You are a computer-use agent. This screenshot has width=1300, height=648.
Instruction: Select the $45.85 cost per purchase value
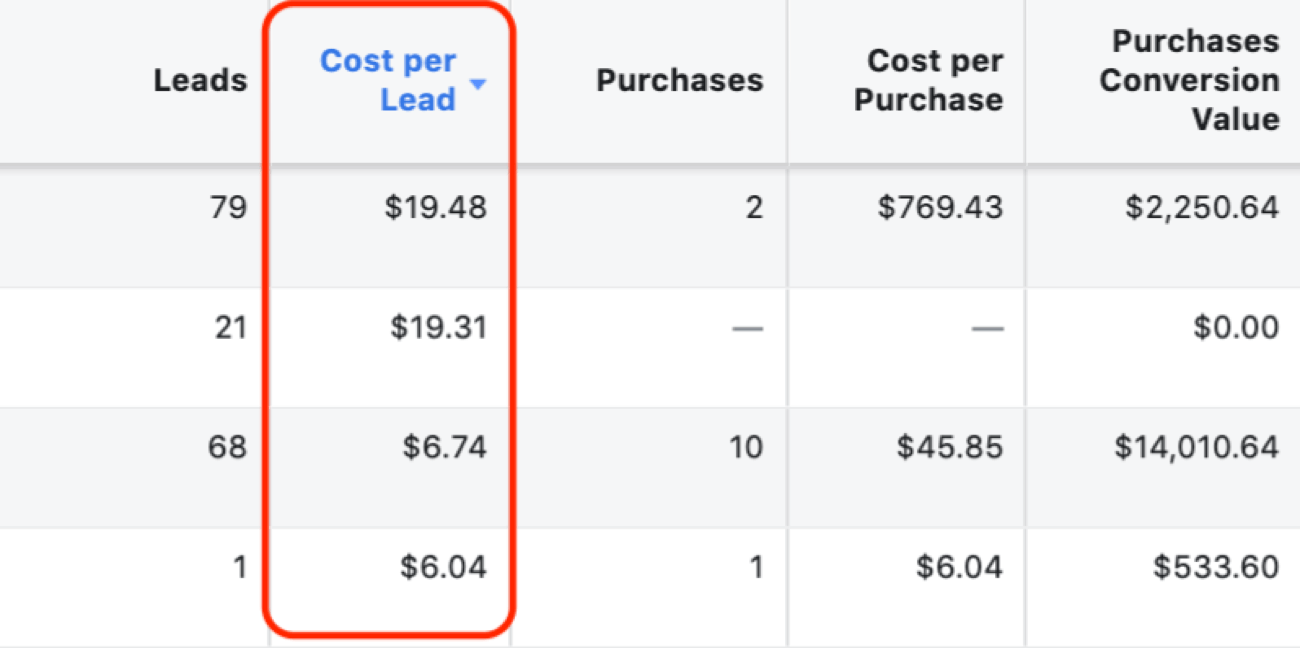950,447
